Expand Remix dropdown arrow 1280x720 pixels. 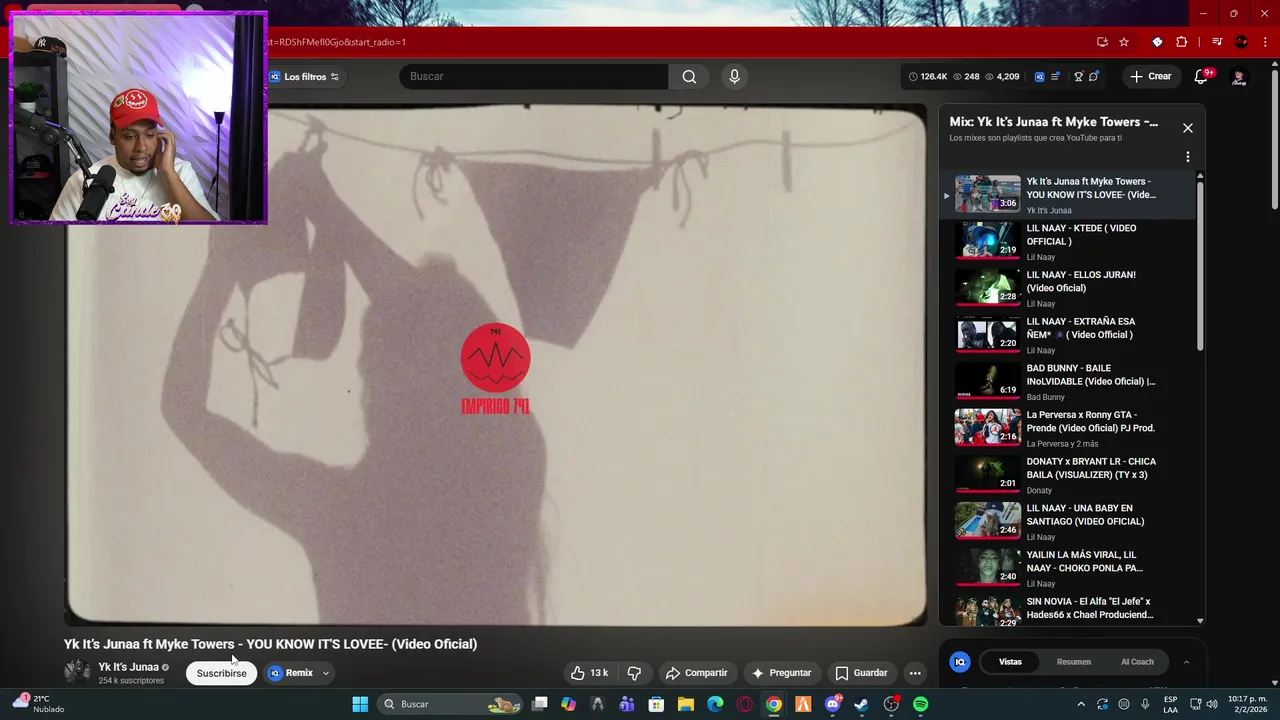326,673
